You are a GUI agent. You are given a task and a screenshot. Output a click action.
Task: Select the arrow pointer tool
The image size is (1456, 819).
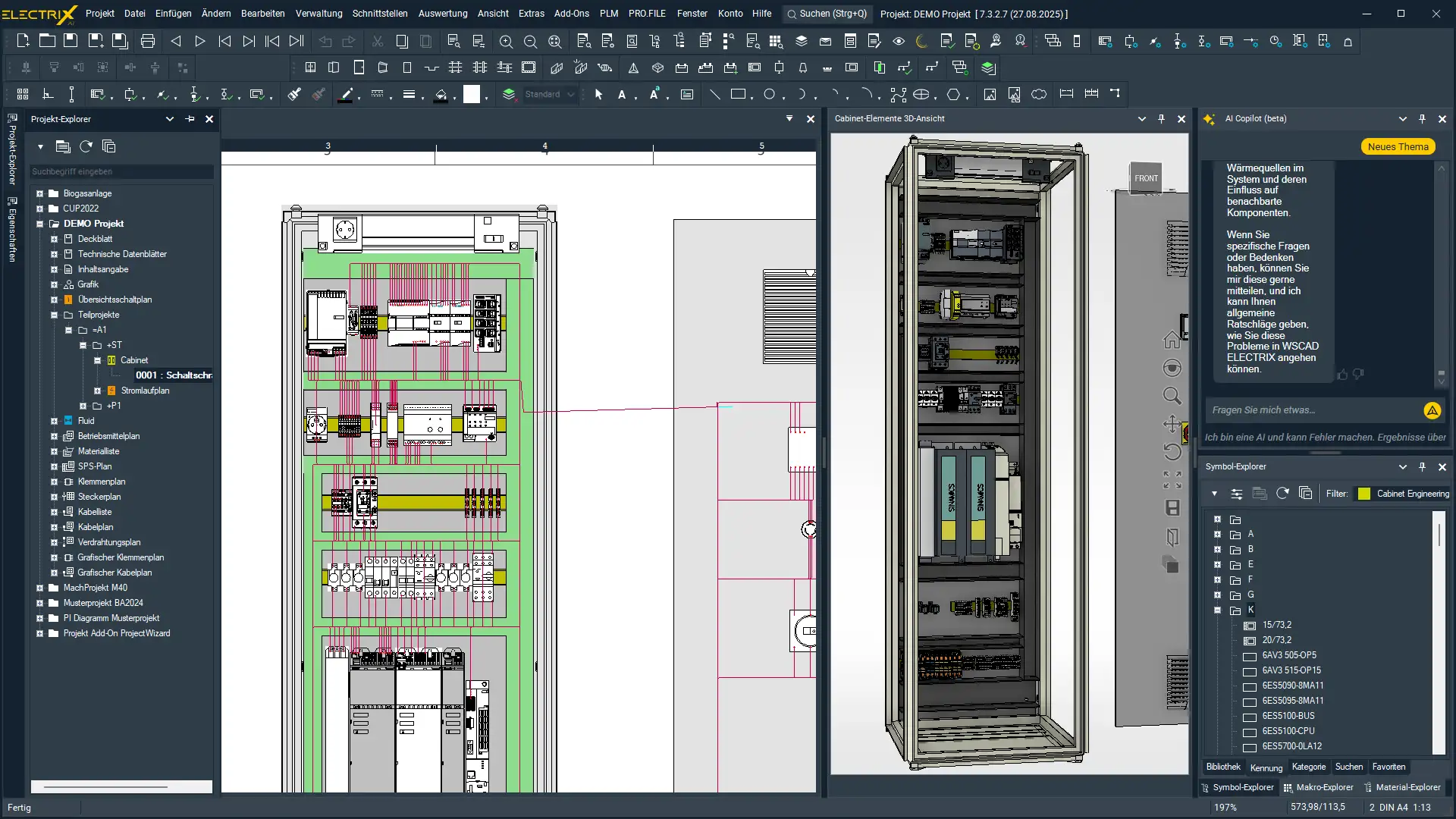598,94
